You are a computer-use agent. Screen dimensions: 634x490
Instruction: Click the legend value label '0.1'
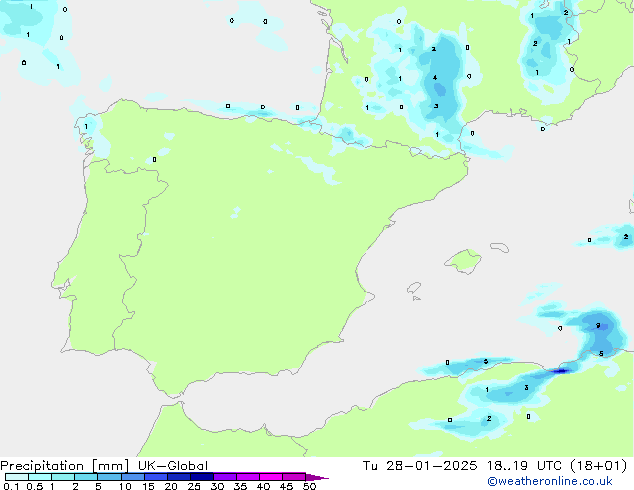11,486
